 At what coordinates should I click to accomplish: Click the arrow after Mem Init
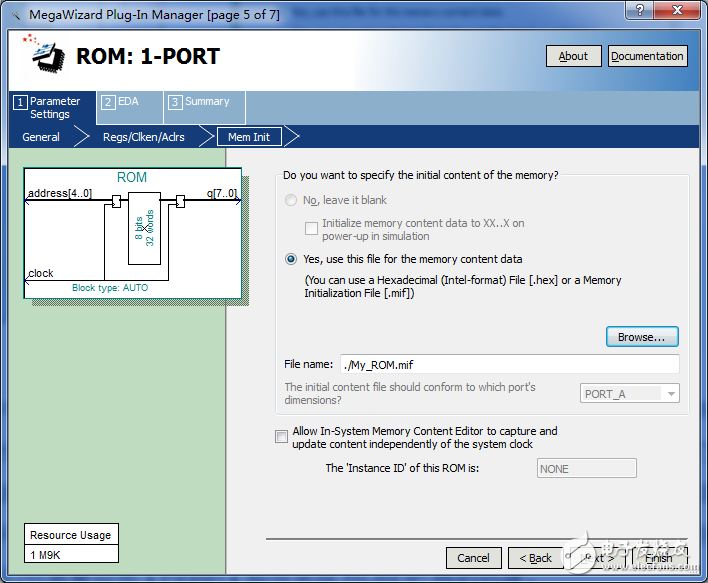pyautogui.click(x=292, y=137)
